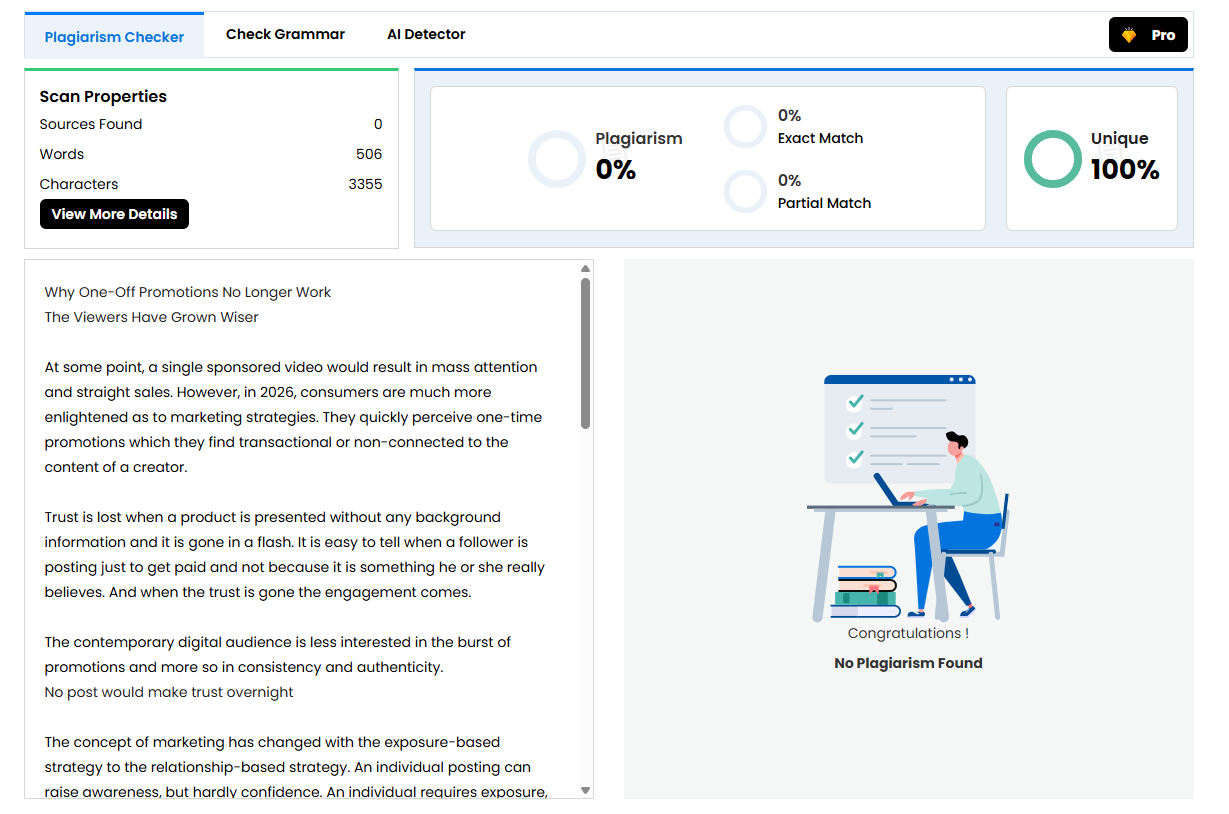
Task: Click the Words label in Scan Properties
Action: pos(62,154)
